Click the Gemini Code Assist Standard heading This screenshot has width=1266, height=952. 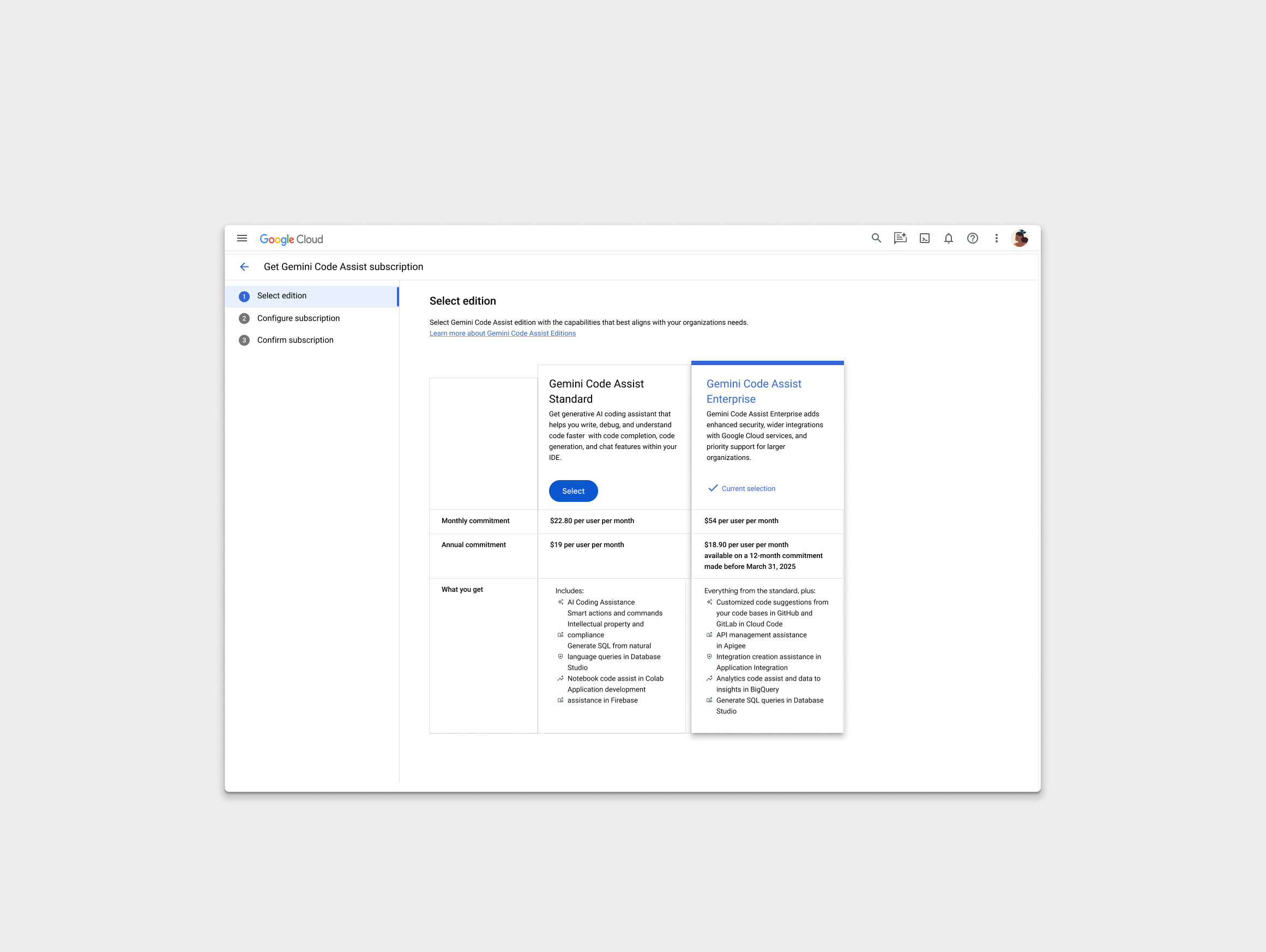(596, 391)
